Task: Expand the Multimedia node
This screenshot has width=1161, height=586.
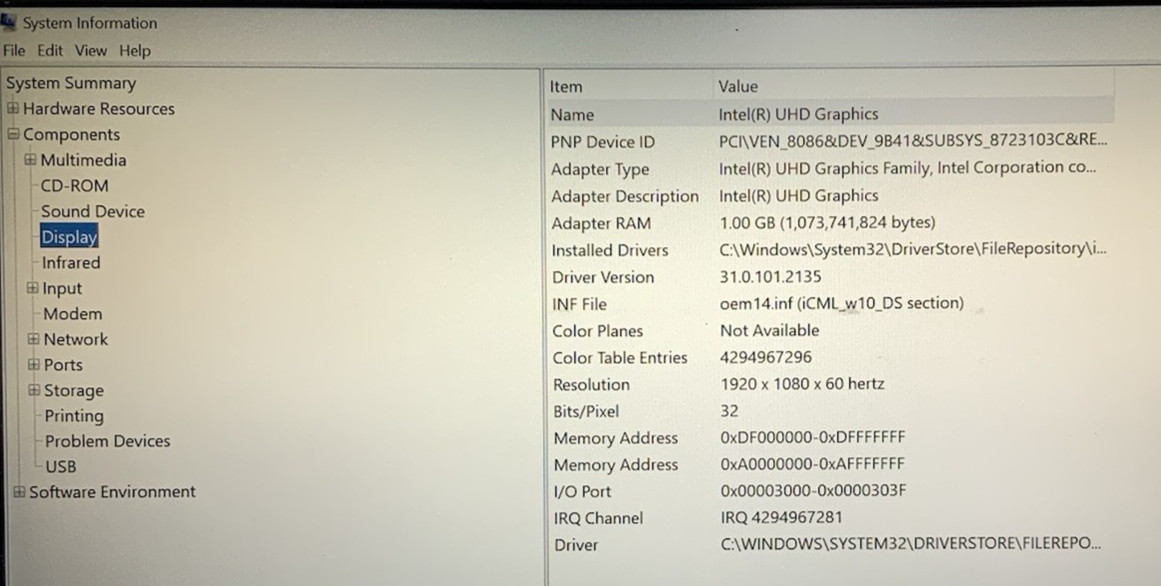Action: (30, 159)
